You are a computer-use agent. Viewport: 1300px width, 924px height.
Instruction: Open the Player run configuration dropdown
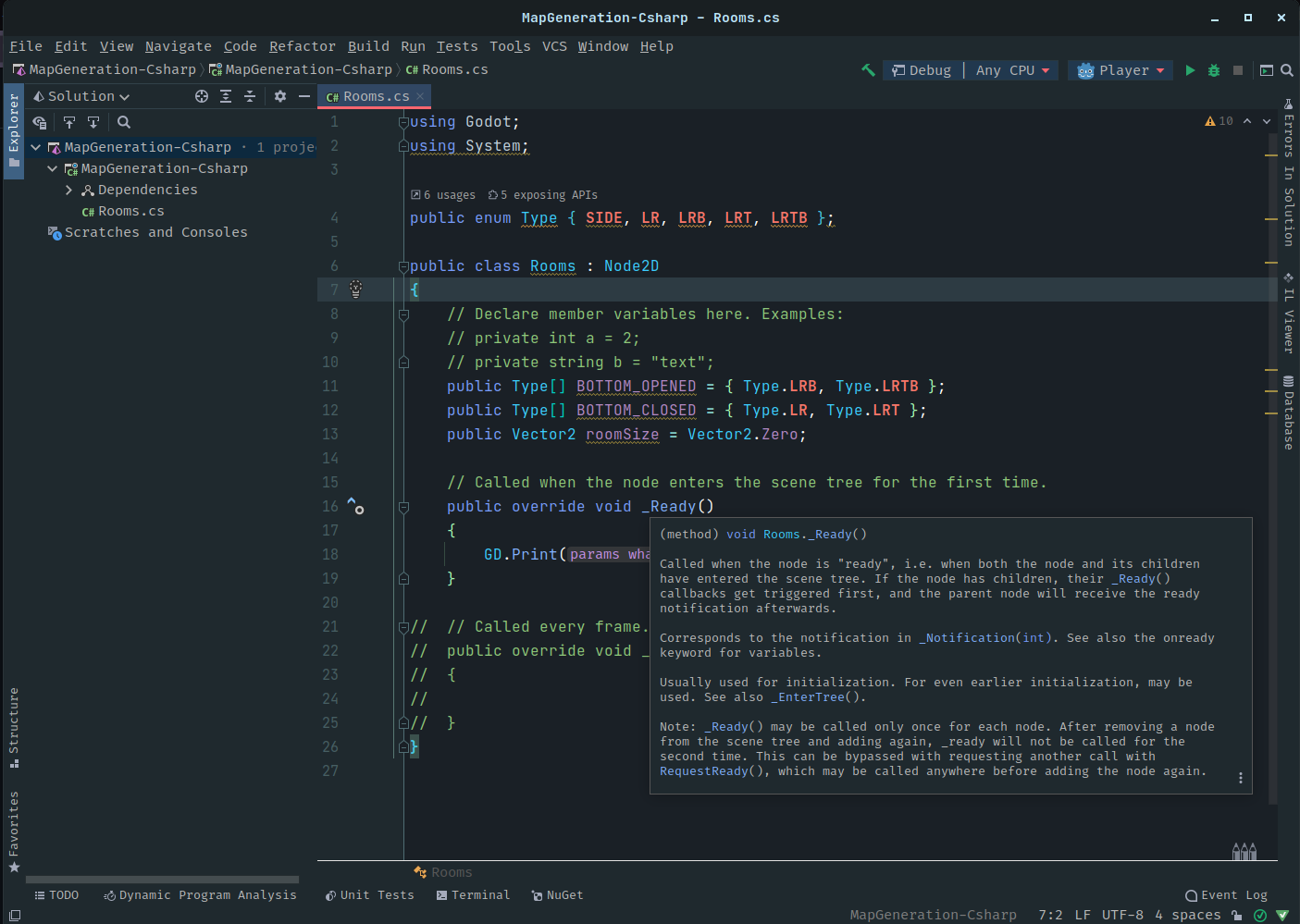1120,69
